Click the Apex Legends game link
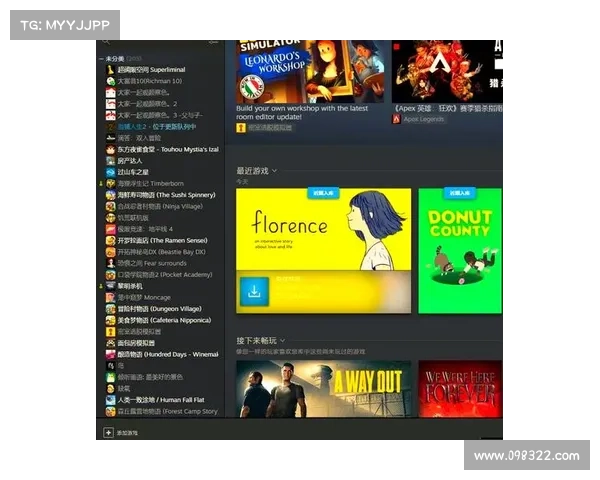 (x=424, y=119)
